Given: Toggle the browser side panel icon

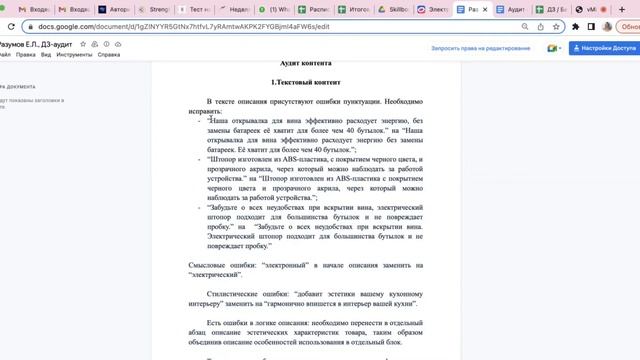Looking at the screenshot, I should point(591,27).
